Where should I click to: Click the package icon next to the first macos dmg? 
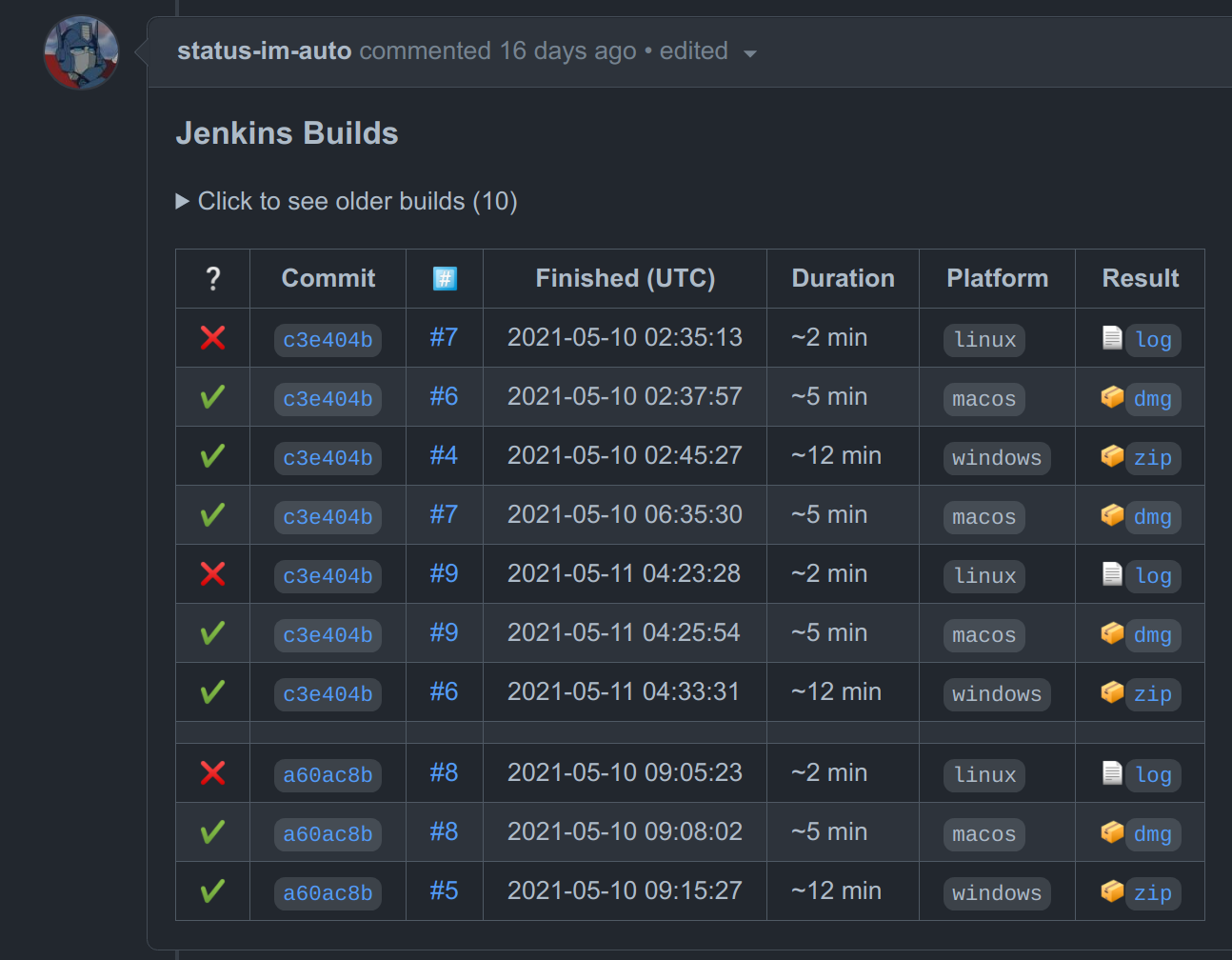[x=1111, y=397]
